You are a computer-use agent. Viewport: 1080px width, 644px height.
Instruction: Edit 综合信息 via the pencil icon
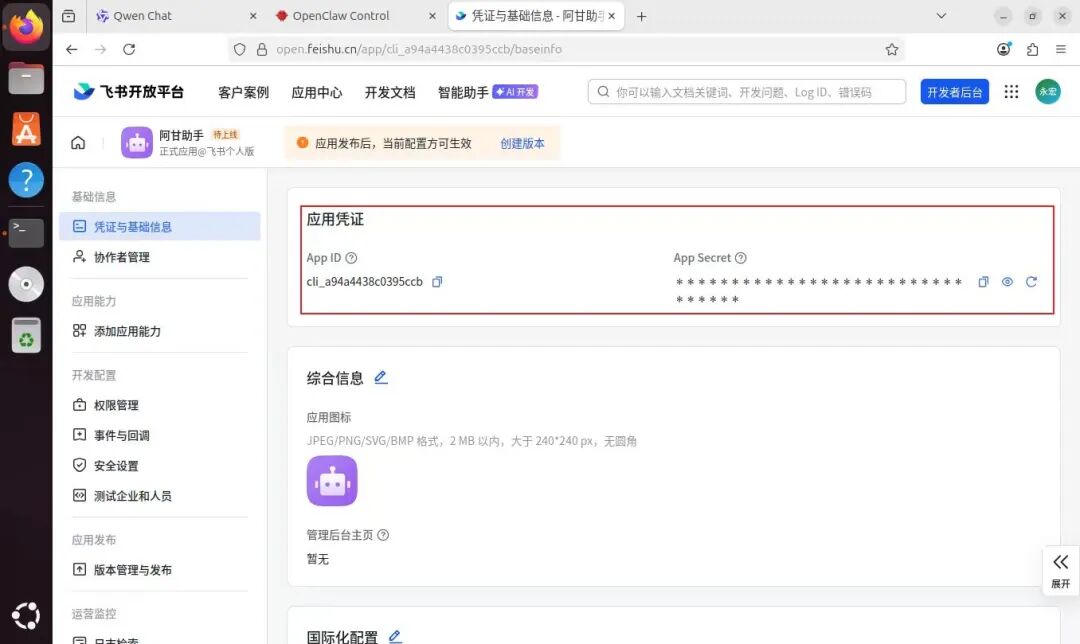click(x=380, y=378)
